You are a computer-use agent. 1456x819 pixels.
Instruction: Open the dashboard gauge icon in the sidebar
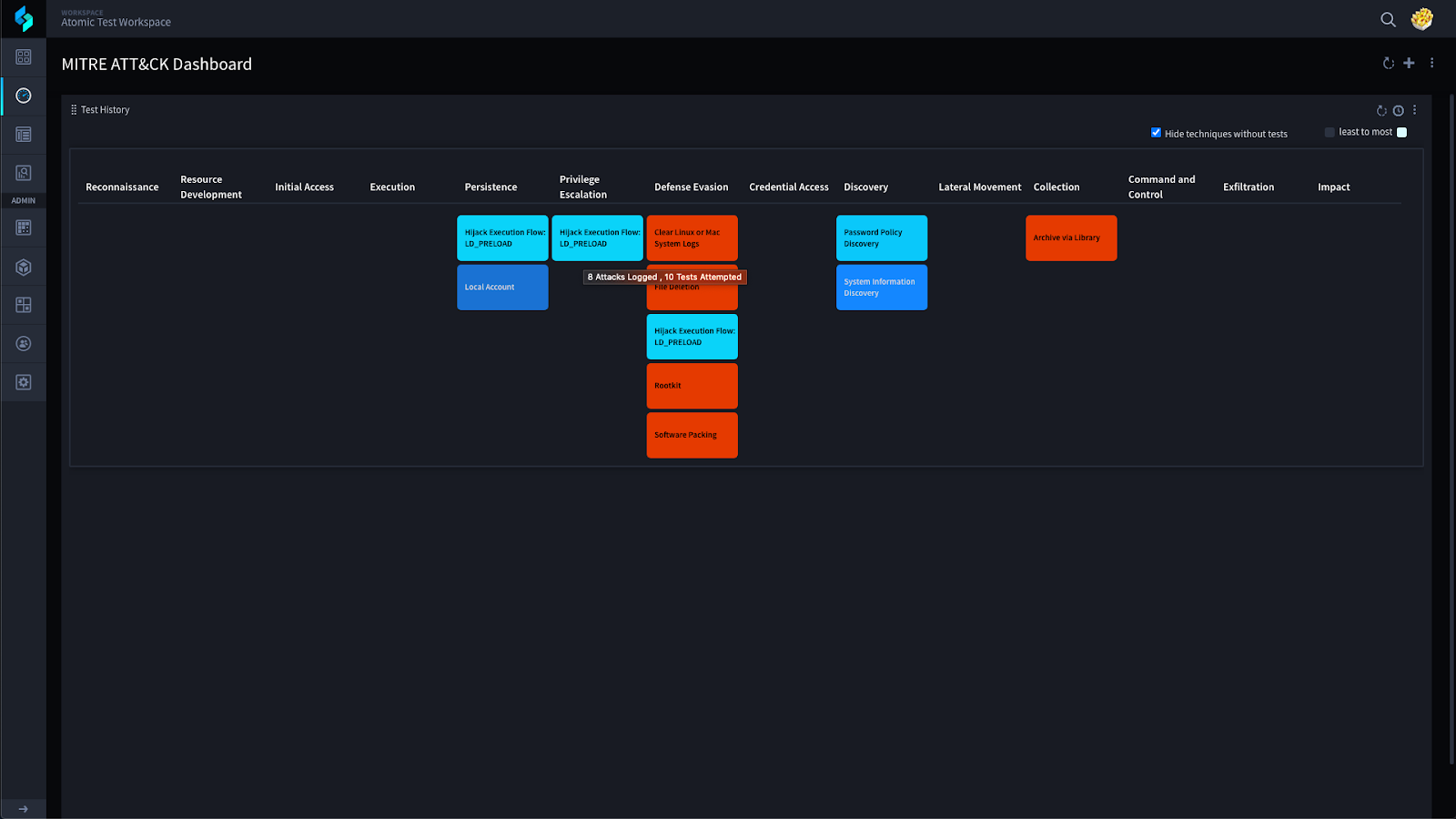[24, 96]
